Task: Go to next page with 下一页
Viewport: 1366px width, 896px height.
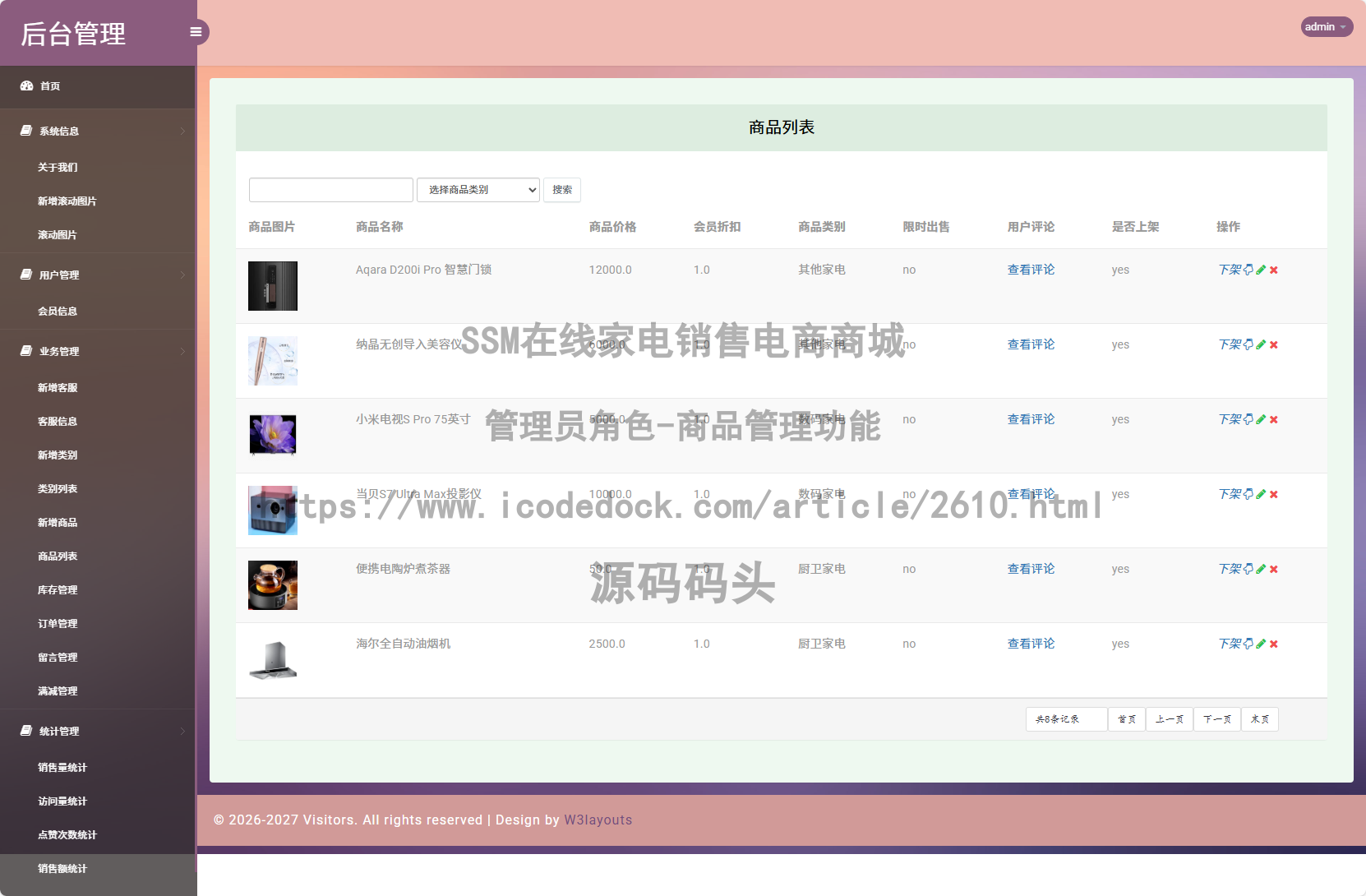Action: point(1216,718)
